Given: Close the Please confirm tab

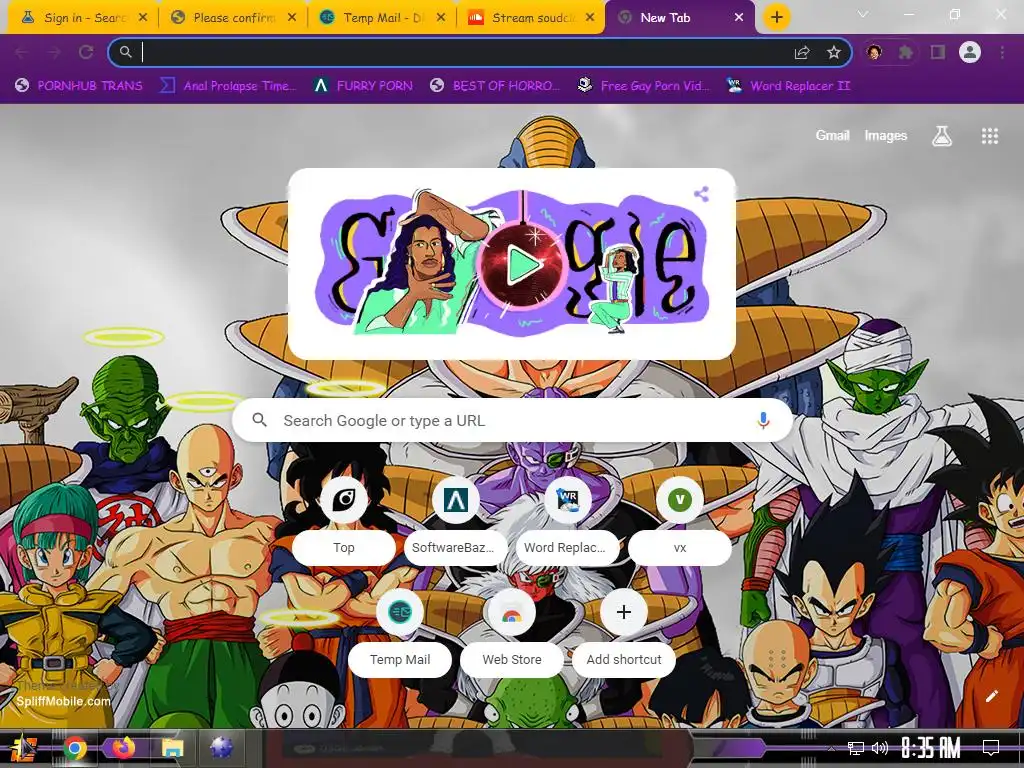Looking at the screenshot, I should (292, 18).
